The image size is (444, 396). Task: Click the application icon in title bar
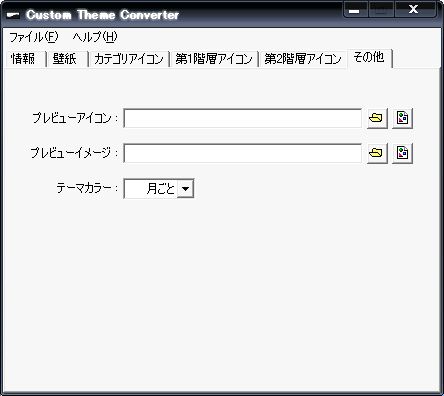pos(13,15)
